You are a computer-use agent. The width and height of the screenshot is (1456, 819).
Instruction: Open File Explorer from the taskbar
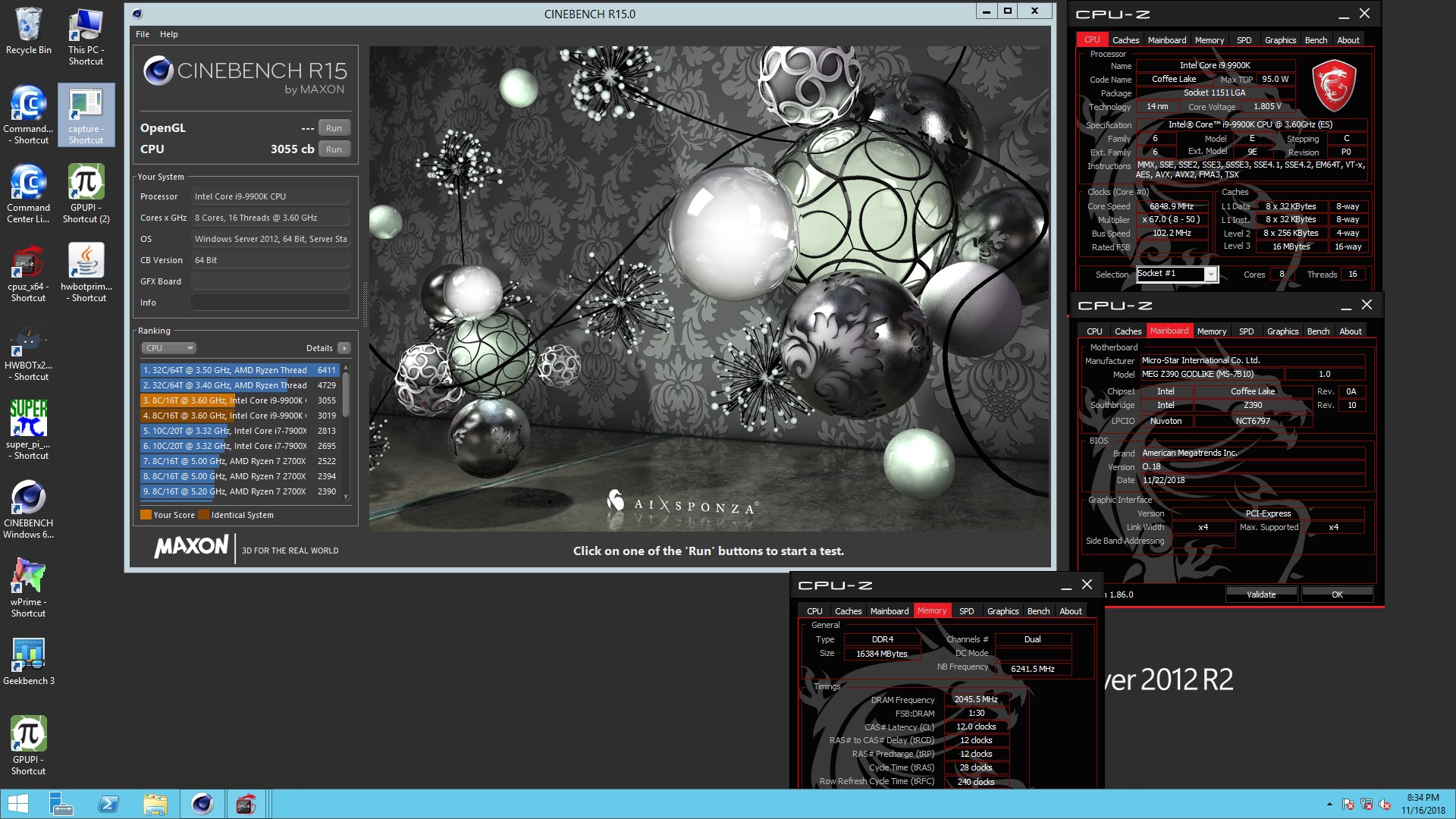(155, 804)
